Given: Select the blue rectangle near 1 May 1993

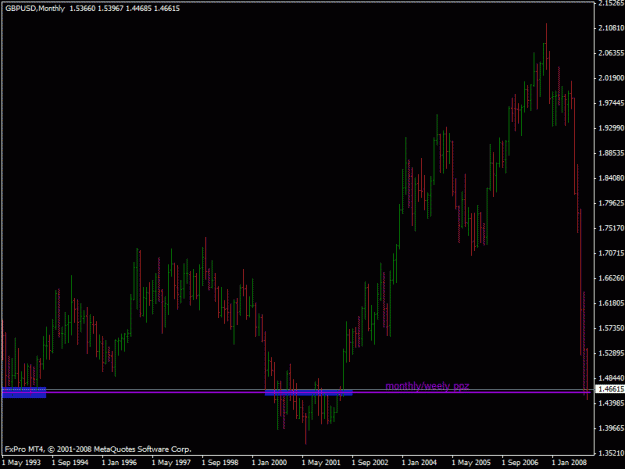Looking at the screenshot, I should 24,392.
